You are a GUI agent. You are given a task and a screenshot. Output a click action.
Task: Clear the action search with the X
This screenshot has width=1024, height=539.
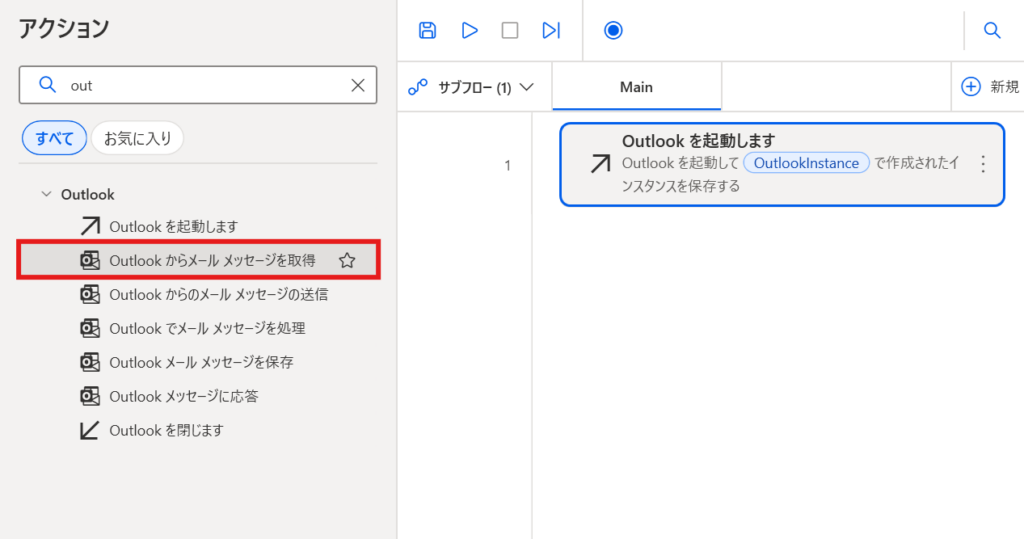coord(358,85)
